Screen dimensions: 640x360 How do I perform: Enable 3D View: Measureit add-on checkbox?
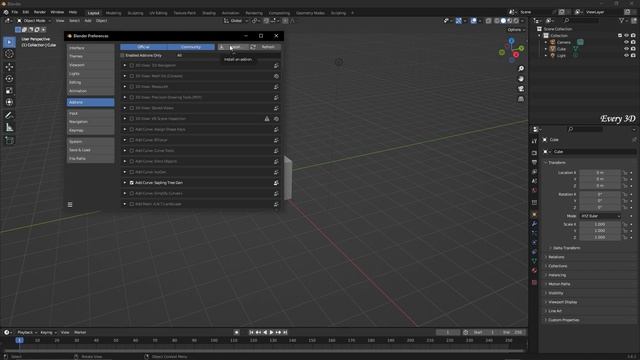pyautogui.click(x=132, y=87)
